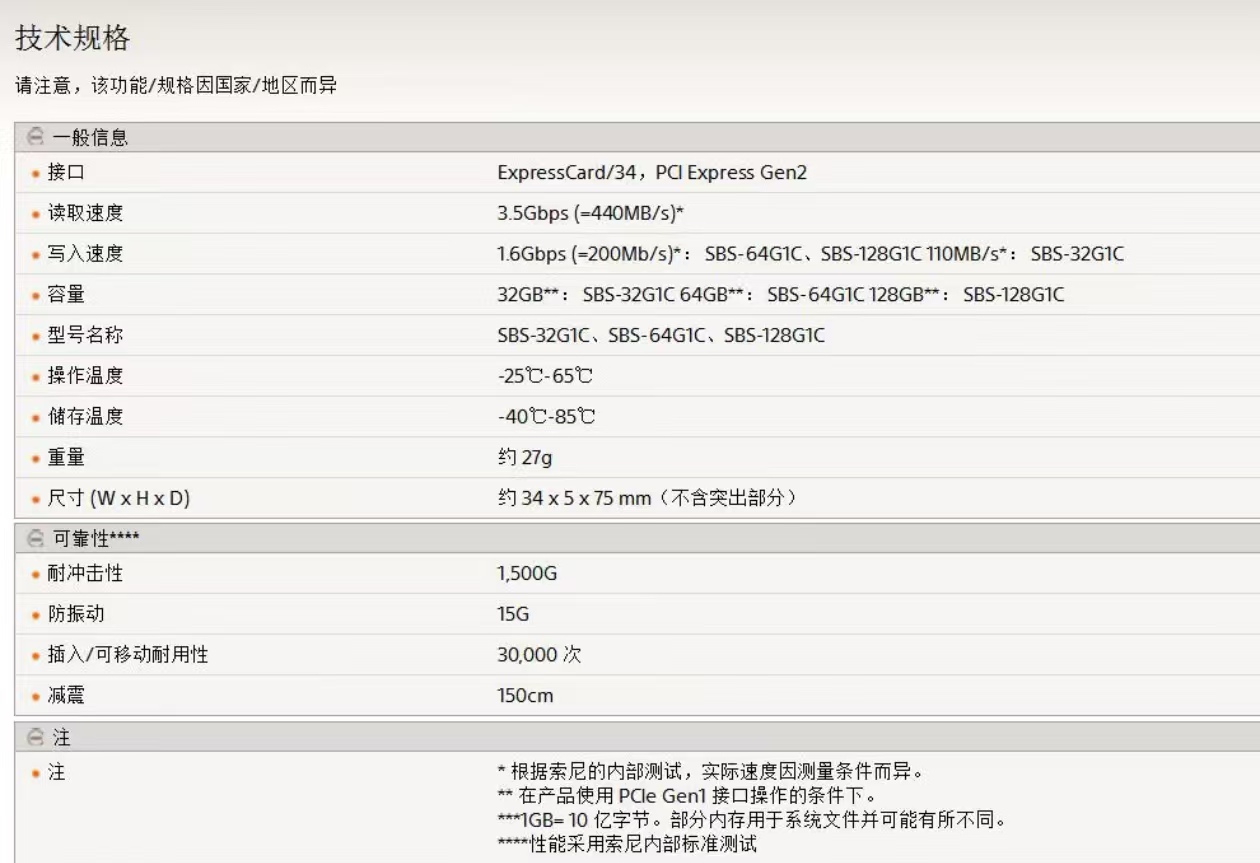Collapse the 一般信息 section using its minus icon
Image resolution: width=1260 pixels, height=863 pixels.
click(x=36, y=137)
